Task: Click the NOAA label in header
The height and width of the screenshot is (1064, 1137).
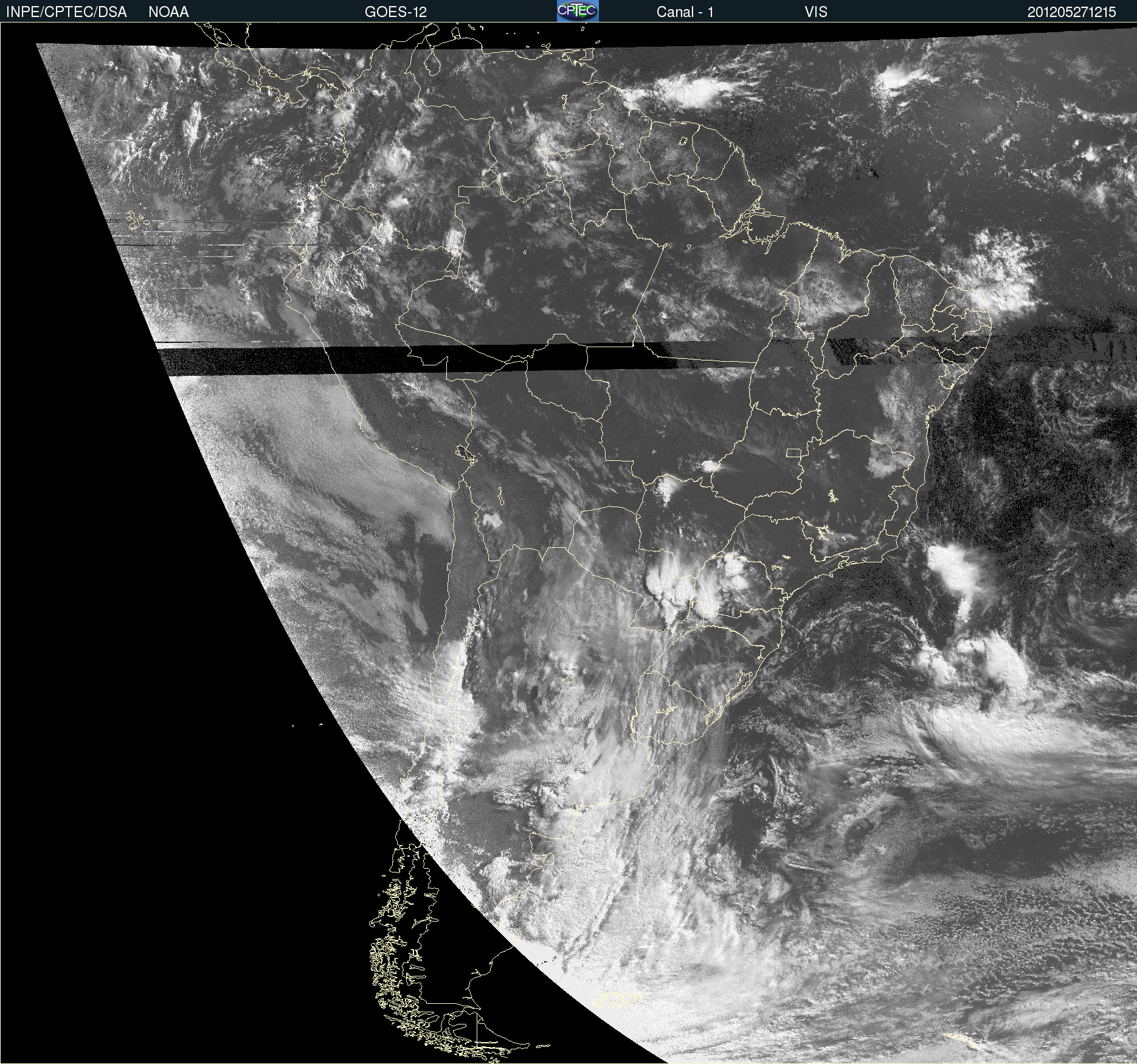Action: tap(168, 12)
